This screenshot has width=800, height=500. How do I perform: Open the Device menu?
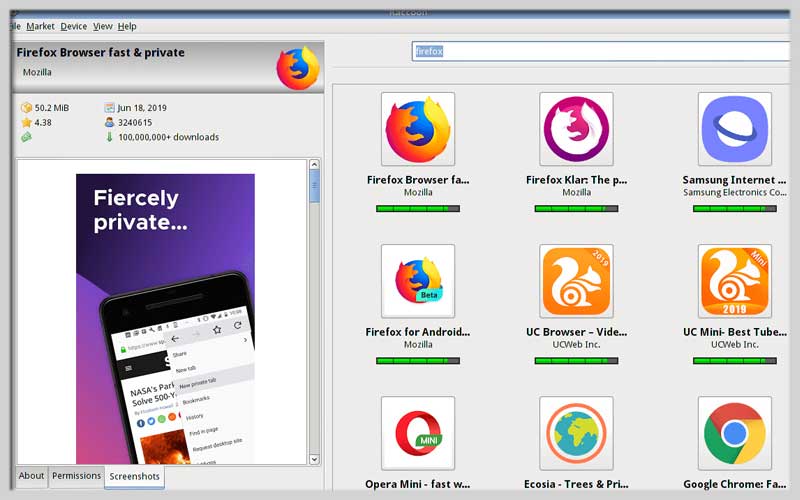click(73, 26)
